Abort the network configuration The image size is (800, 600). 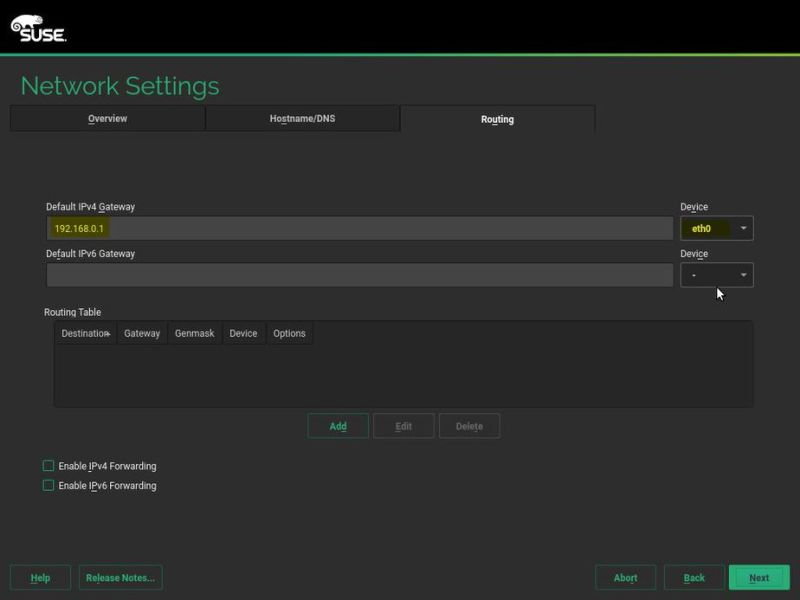[625, 577]
